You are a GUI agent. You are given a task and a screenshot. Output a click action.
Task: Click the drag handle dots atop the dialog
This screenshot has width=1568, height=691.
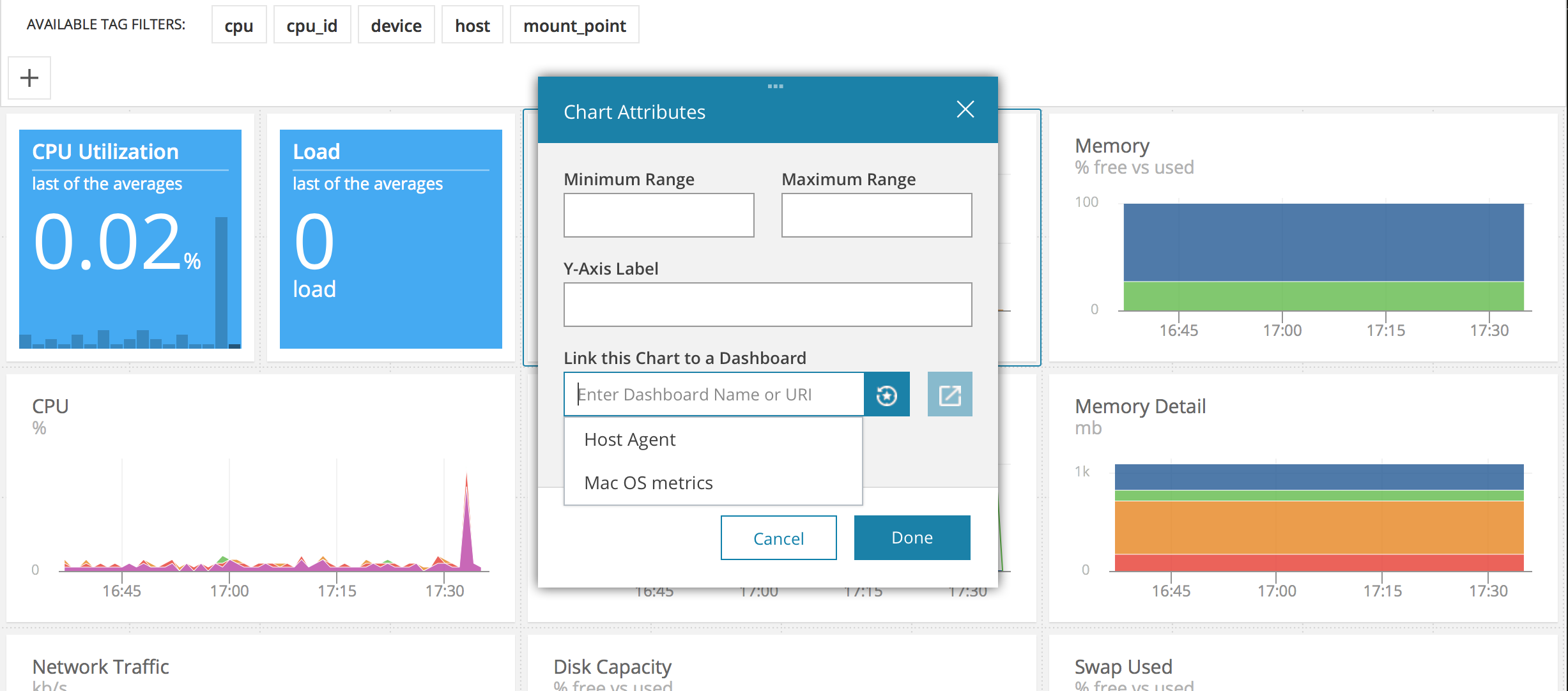pos(775,87)
